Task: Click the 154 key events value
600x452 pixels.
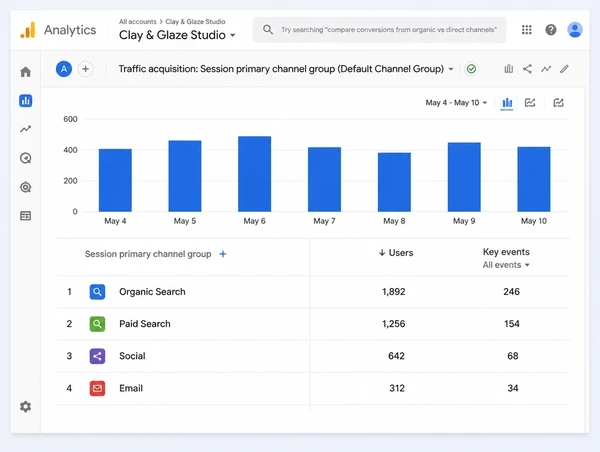Action: pos(512,324)
